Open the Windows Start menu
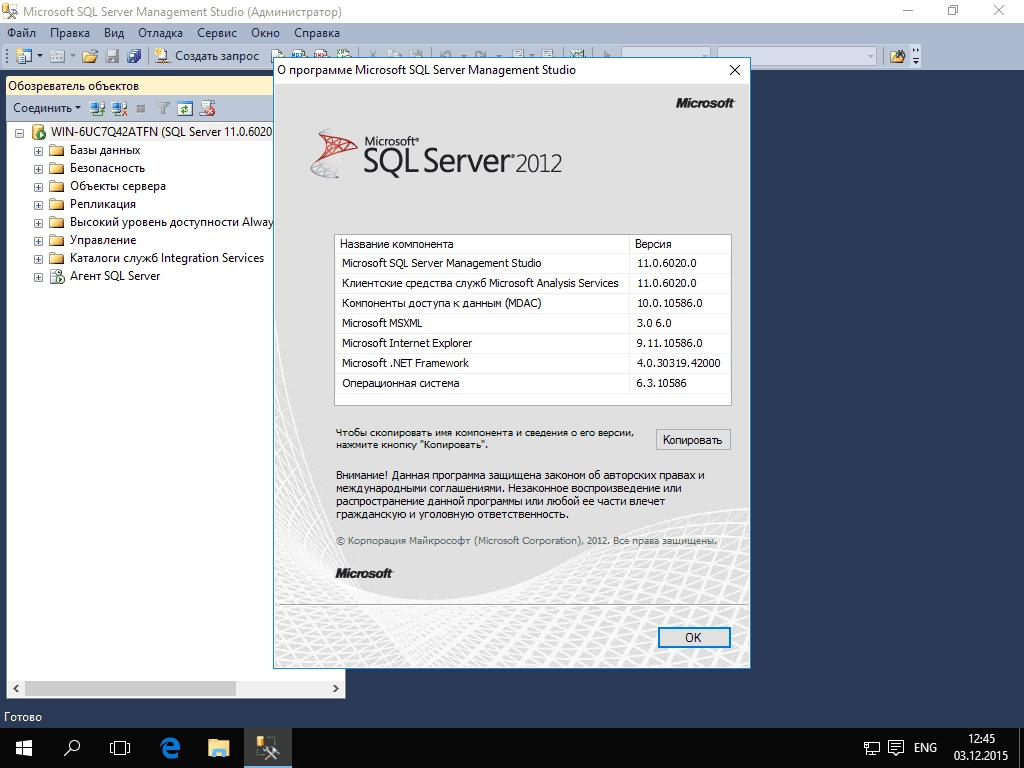 (x=24, y=748)
